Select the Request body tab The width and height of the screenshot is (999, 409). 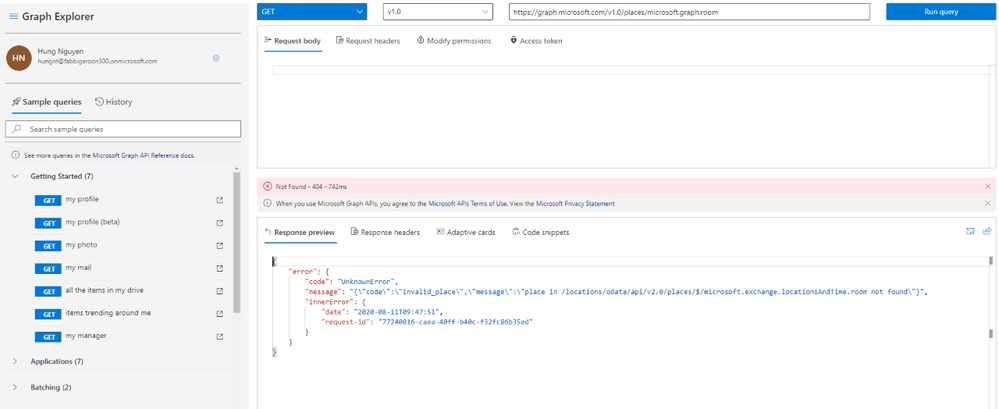(292, 41)
